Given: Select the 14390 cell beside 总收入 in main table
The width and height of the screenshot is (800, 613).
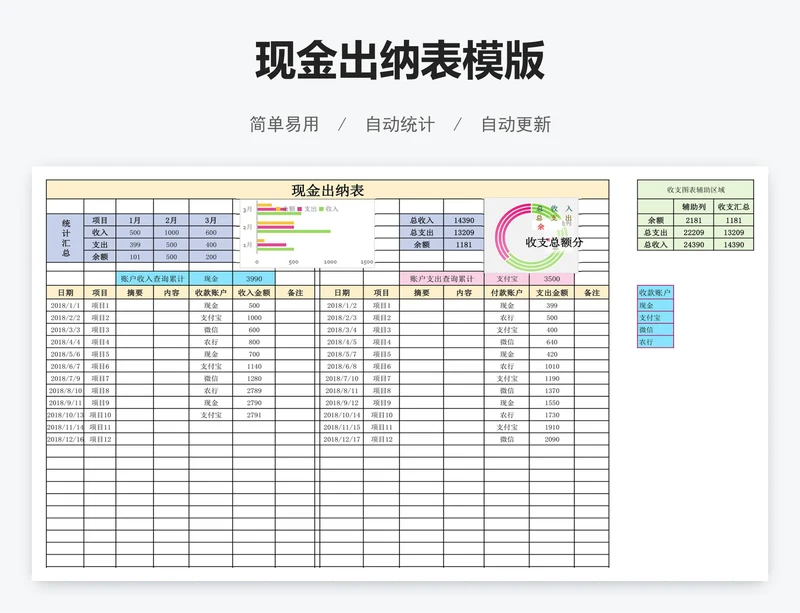Looking at the screenshot, I should [464, 220].
